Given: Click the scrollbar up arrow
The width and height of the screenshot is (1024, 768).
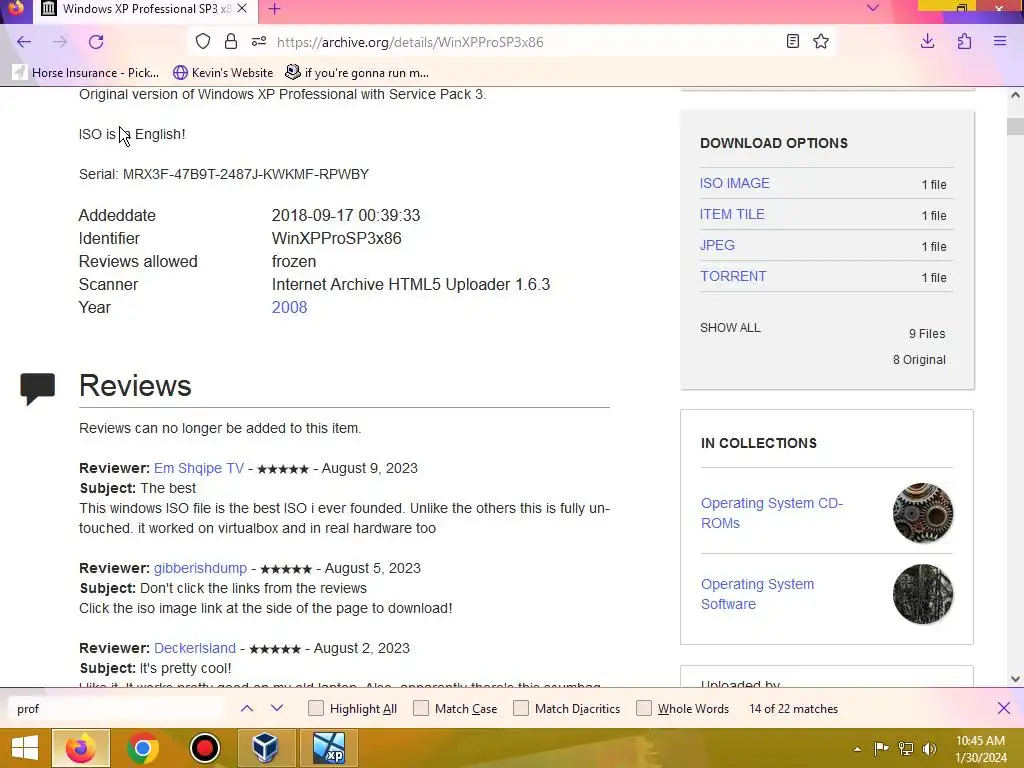Looking at the screenshot, I should click(1015, 95).
